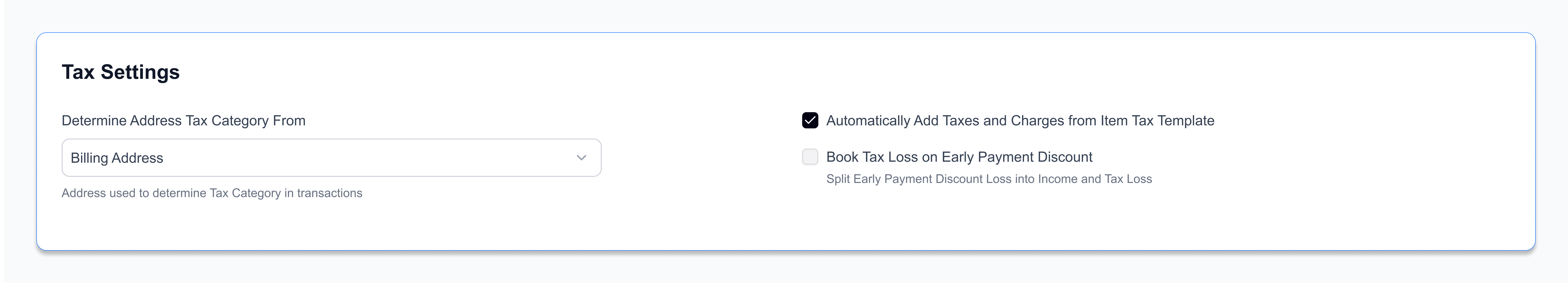
Task: Uncheck Automatically Add Taxes and Charges checkbox
Action: [x=809, y=121]
